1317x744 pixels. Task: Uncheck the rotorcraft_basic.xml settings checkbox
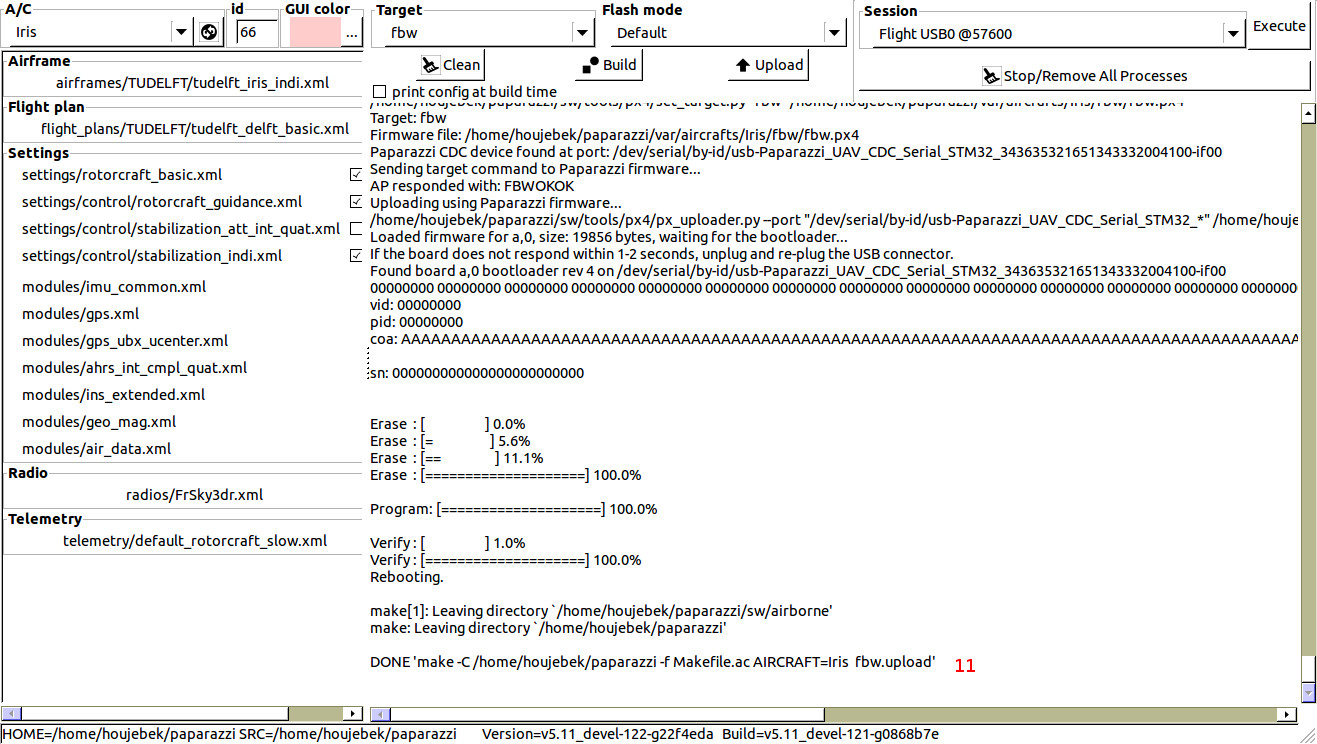[x=356, y=175]
